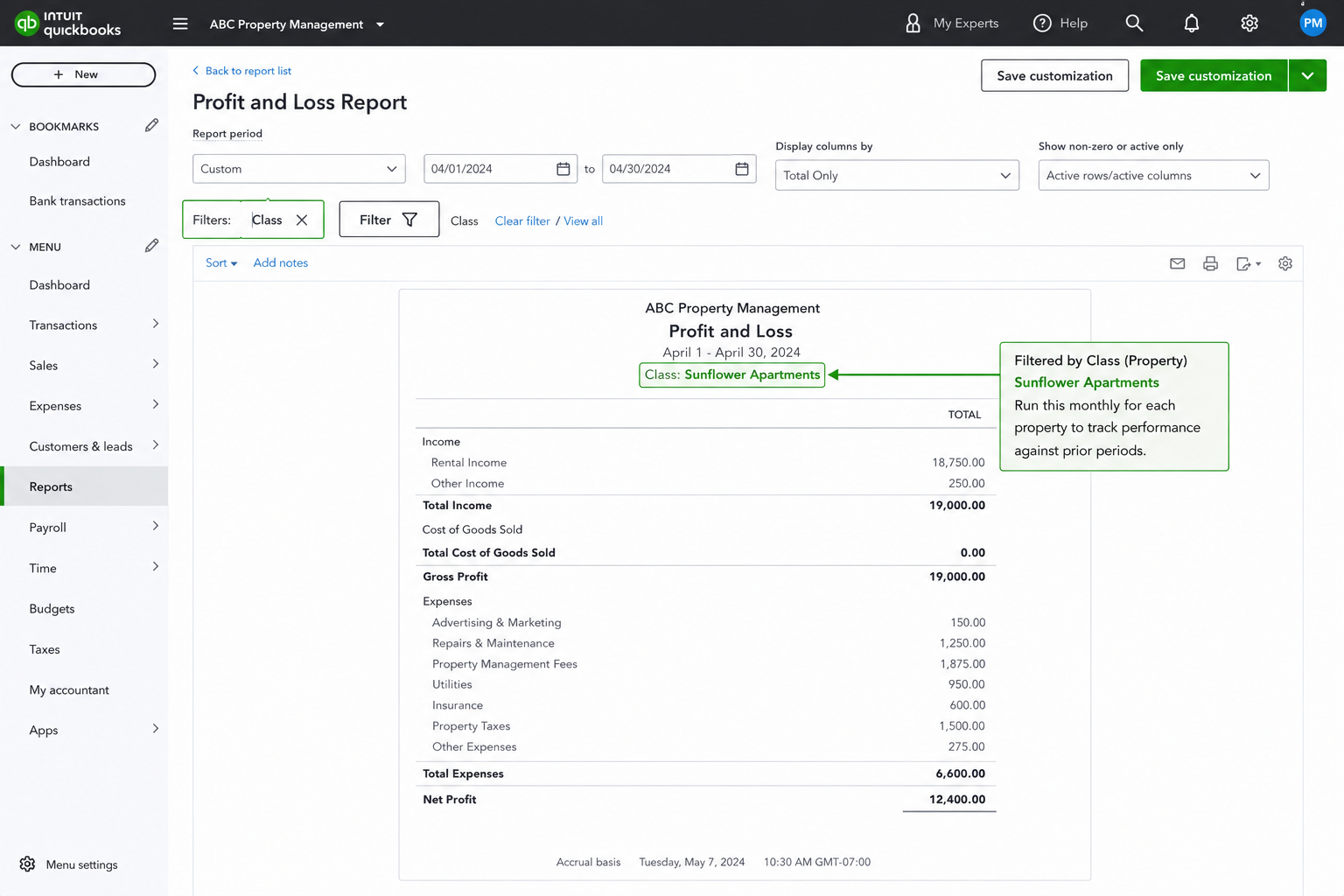Open the PM profile avatar
The width and height of the screenshot is (1344, 896).
[x=1312, y=24]
